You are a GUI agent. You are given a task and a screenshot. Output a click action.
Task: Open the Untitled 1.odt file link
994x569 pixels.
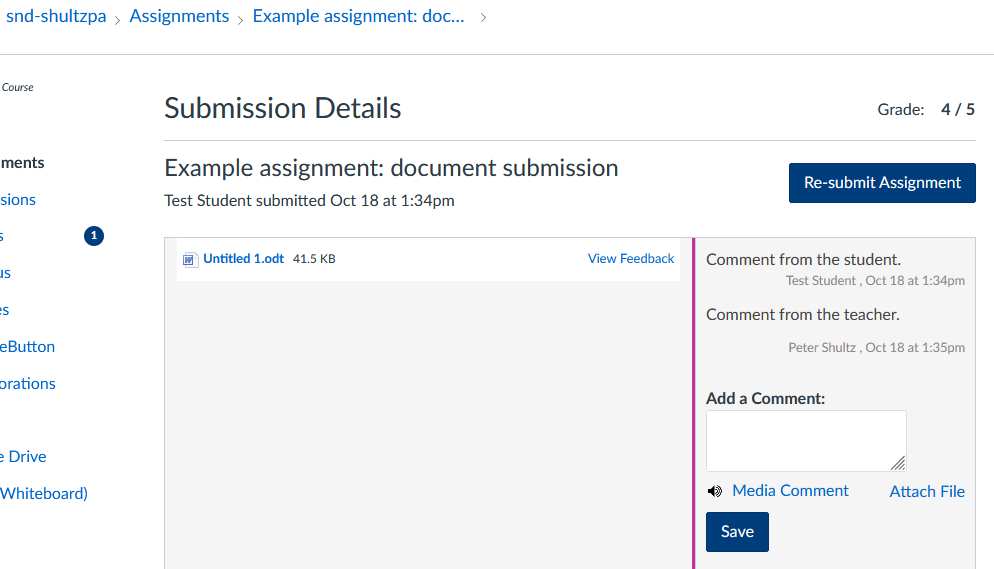coord(243,259)
